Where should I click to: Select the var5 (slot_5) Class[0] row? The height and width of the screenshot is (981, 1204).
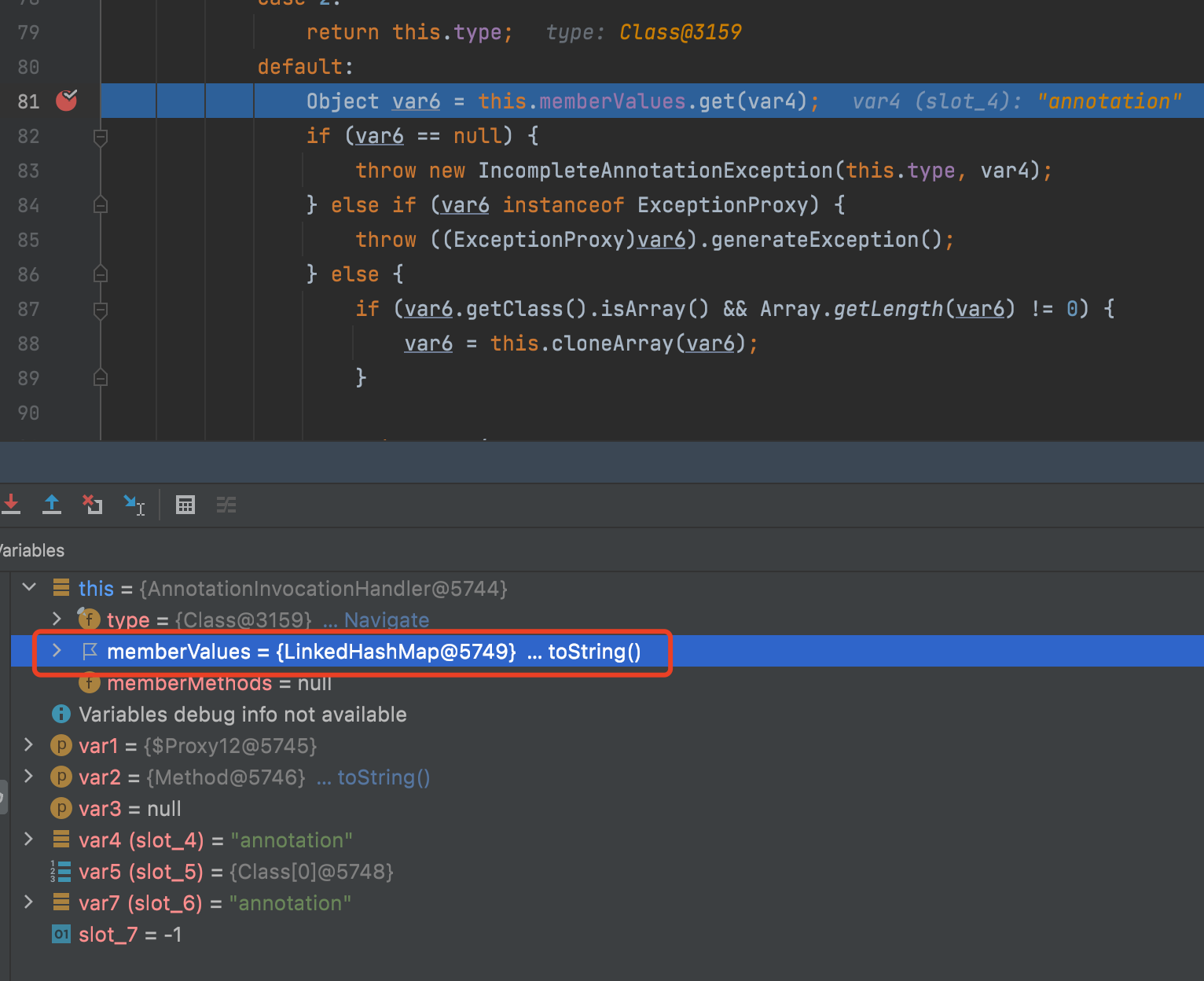(x=607, y=871)
